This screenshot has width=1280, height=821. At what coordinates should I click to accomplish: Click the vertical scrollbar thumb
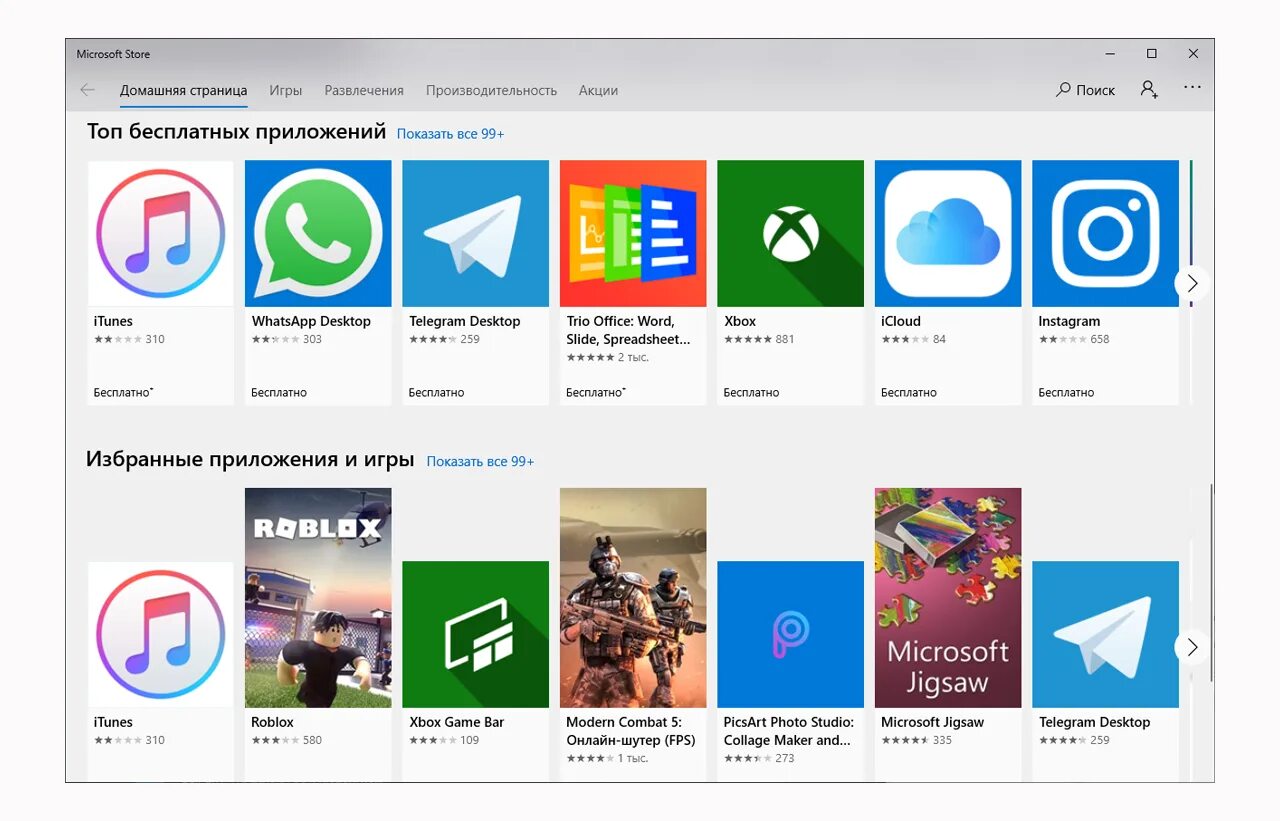click(1210, 583)
